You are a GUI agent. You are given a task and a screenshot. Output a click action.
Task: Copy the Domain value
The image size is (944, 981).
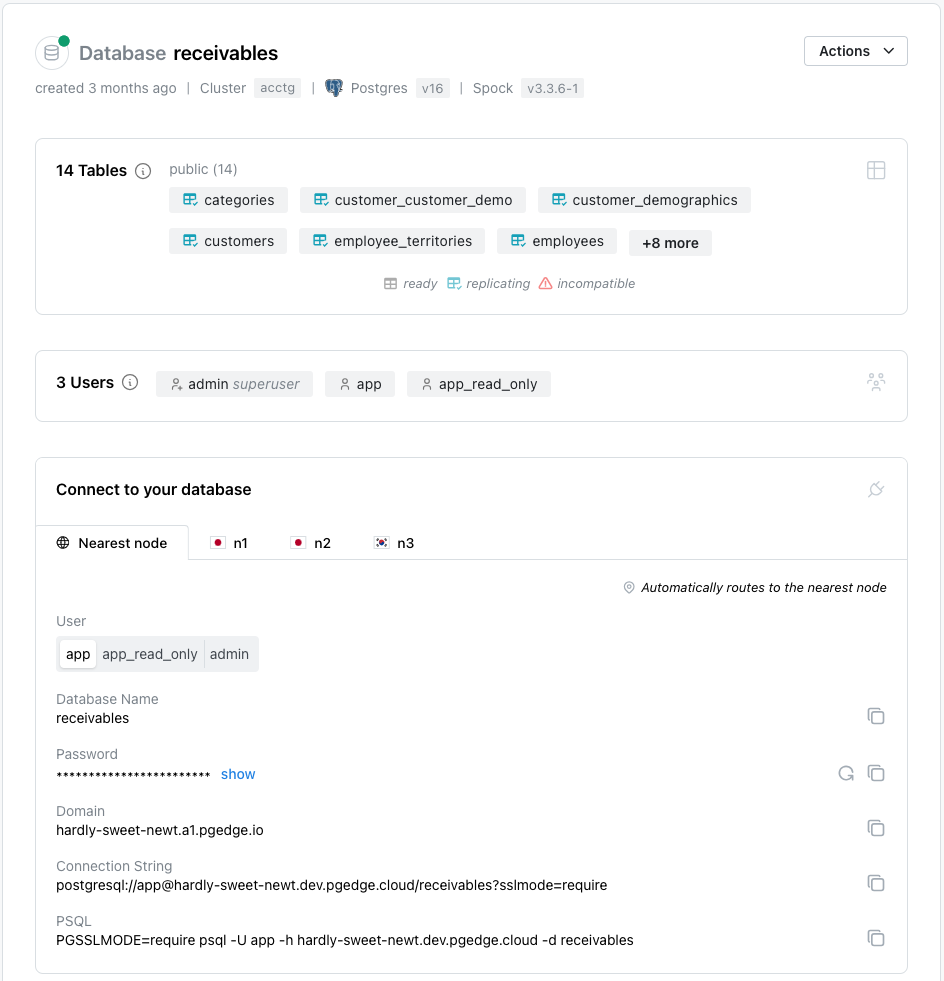[876, 828]
